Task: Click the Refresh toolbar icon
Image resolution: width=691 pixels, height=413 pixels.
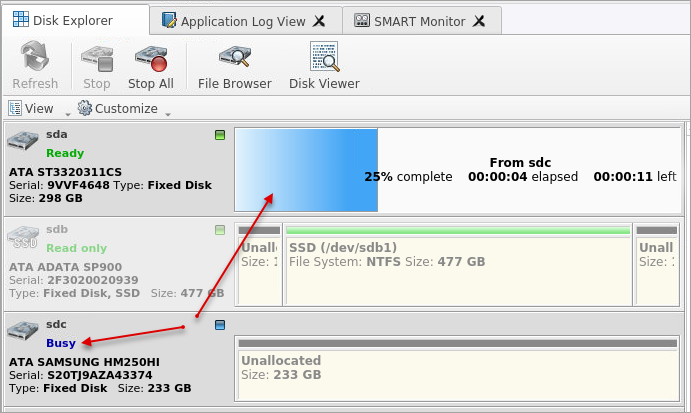Action: click(35, 56)
